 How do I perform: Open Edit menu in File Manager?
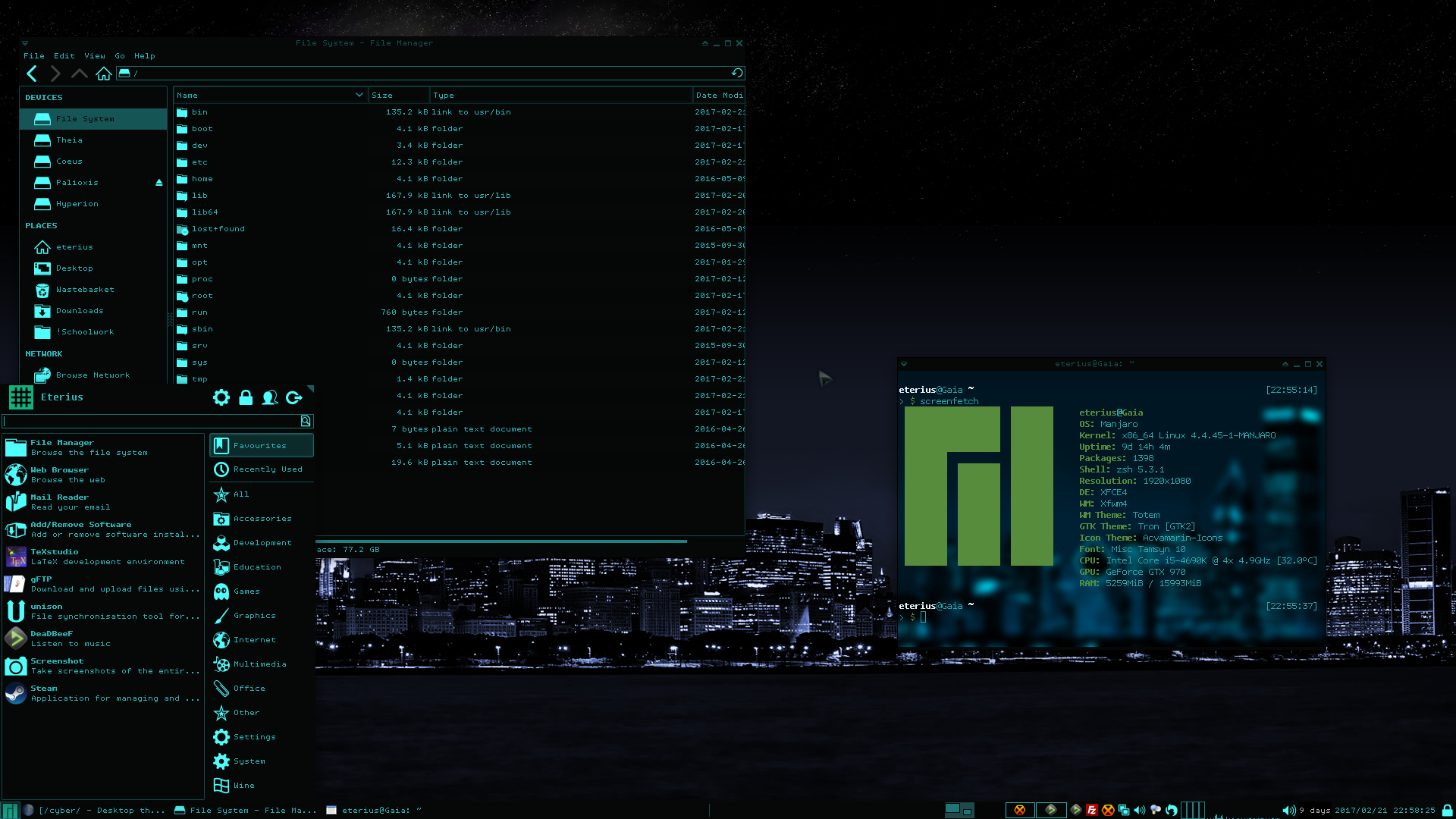tap(64, 56)
